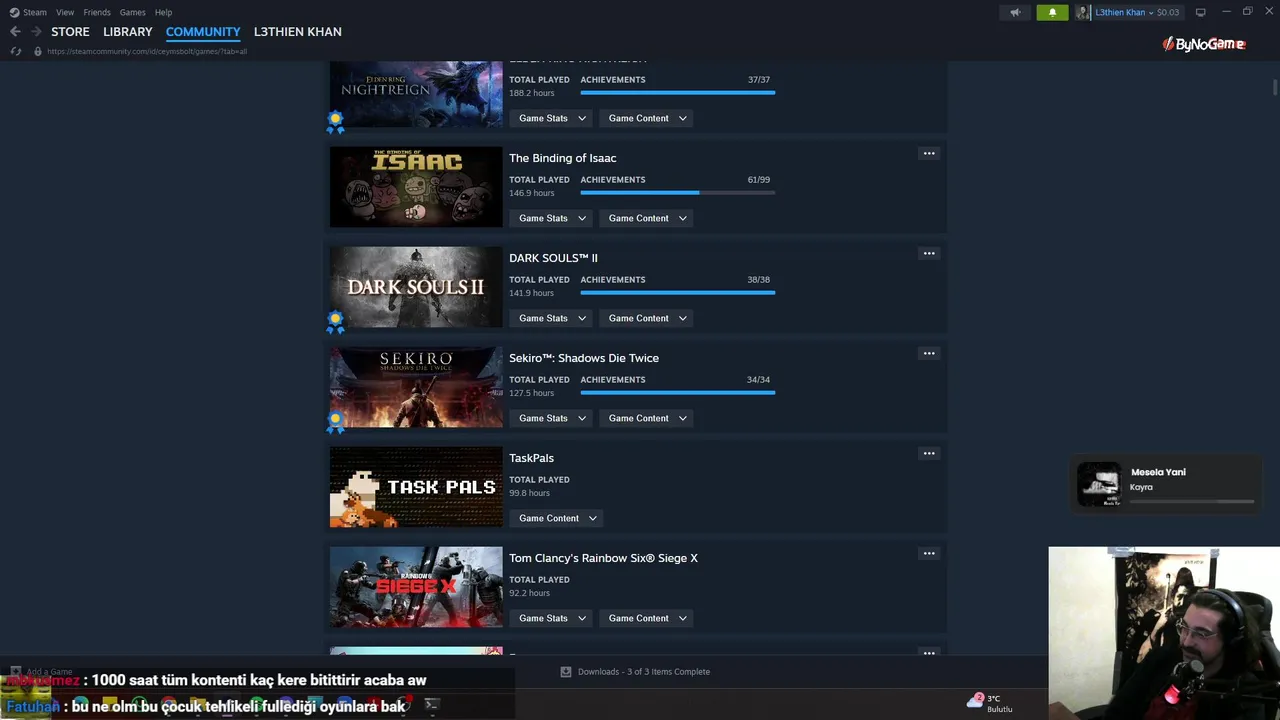Click the DARK SOULS II achievements progress bar
The width and height of the screenshot is (1280, 720).
click(677, 292)
